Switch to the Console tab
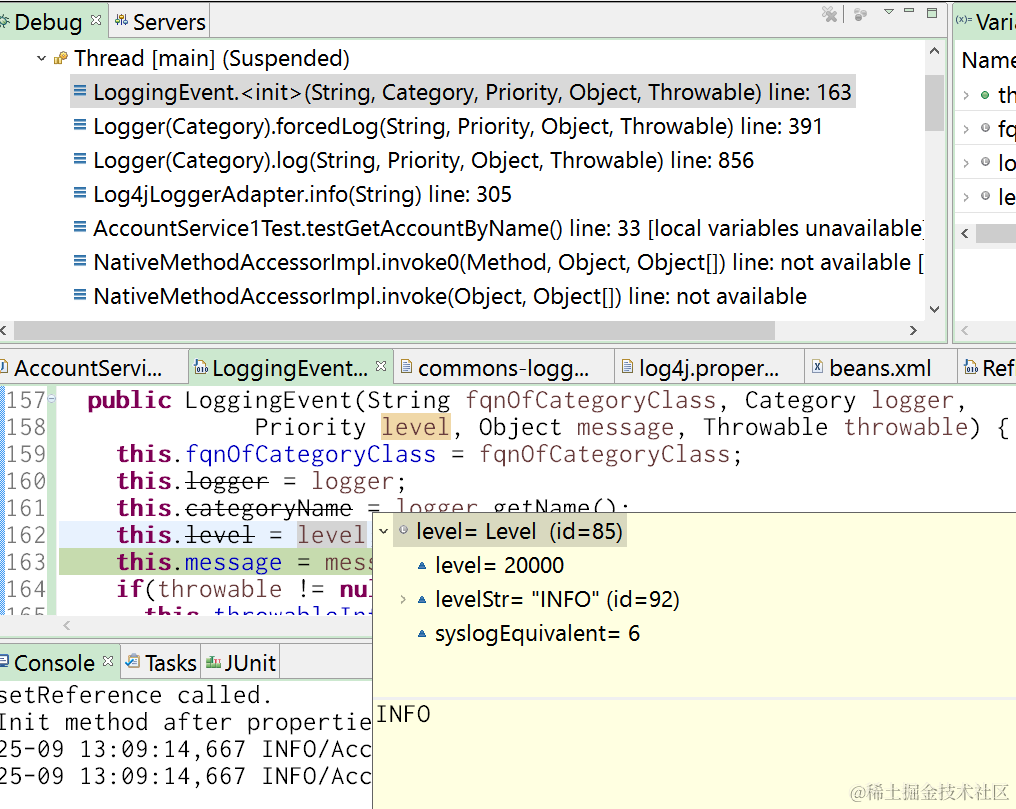1016x809 pixels. tap(54, 663)
